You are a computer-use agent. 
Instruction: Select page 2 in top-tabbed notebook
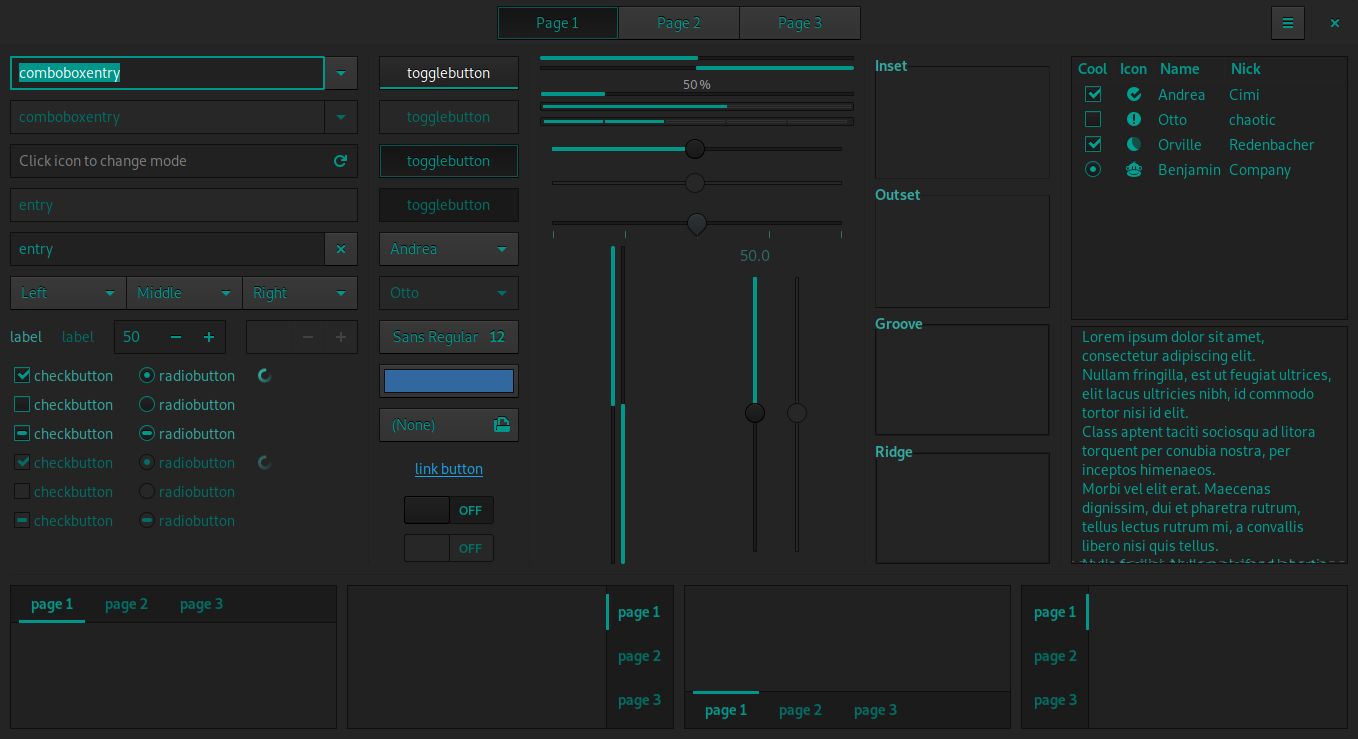click(126, 604)
